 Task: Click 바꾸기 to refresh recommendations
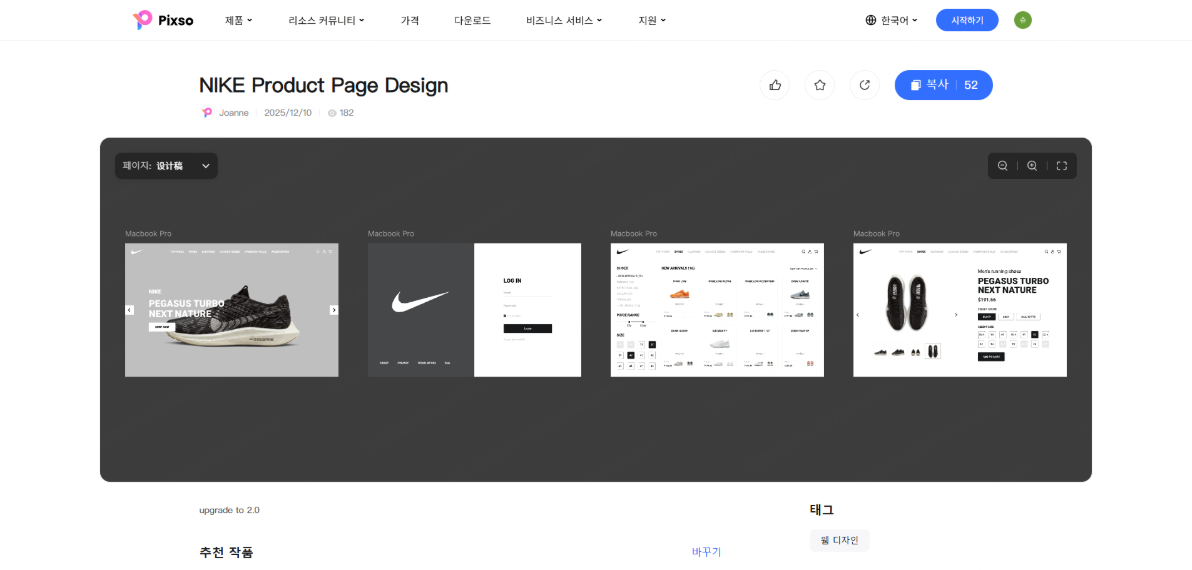pos(706,552)
